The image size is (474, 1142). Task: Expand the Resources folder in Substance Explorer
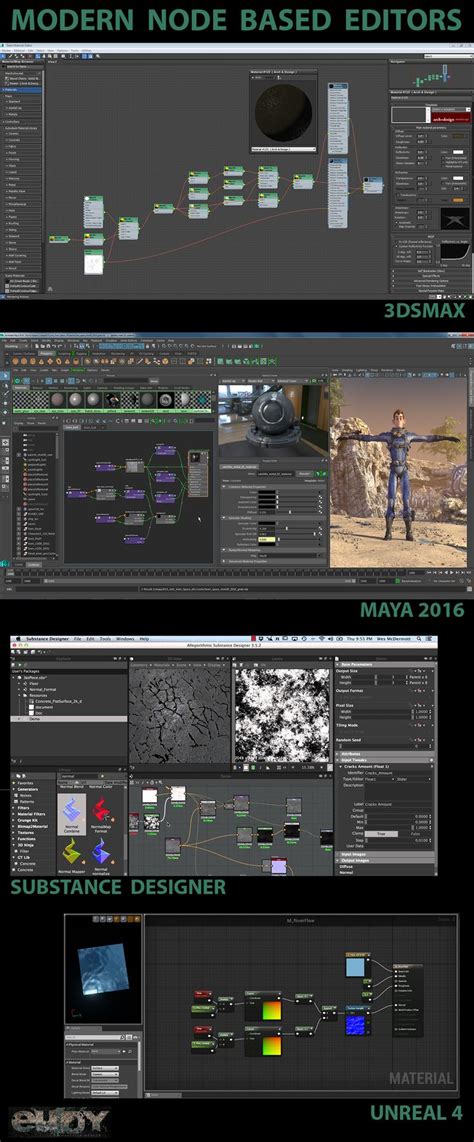[x=19, y=696]
